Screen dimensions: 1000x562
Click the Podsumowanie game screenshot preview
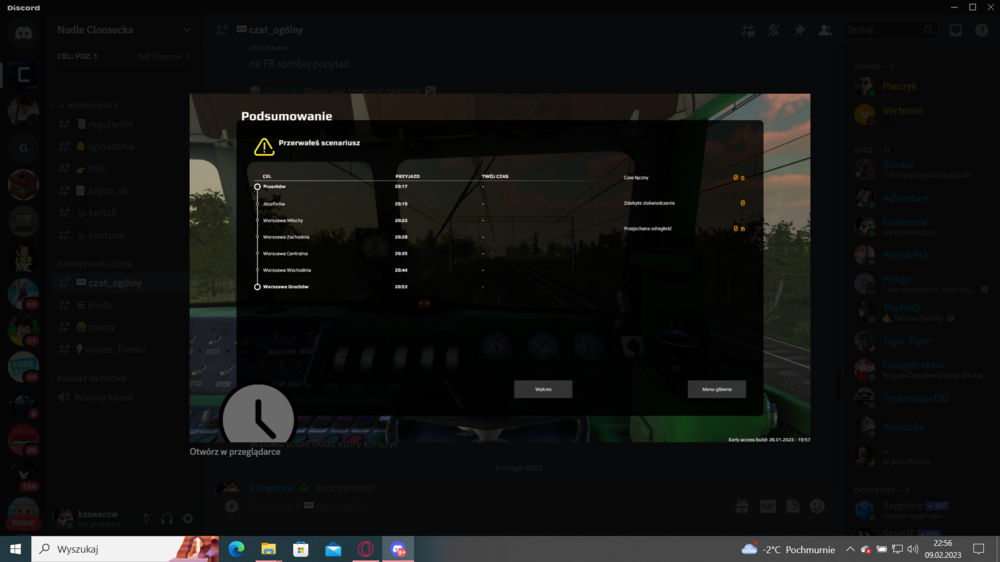(500, 268)
